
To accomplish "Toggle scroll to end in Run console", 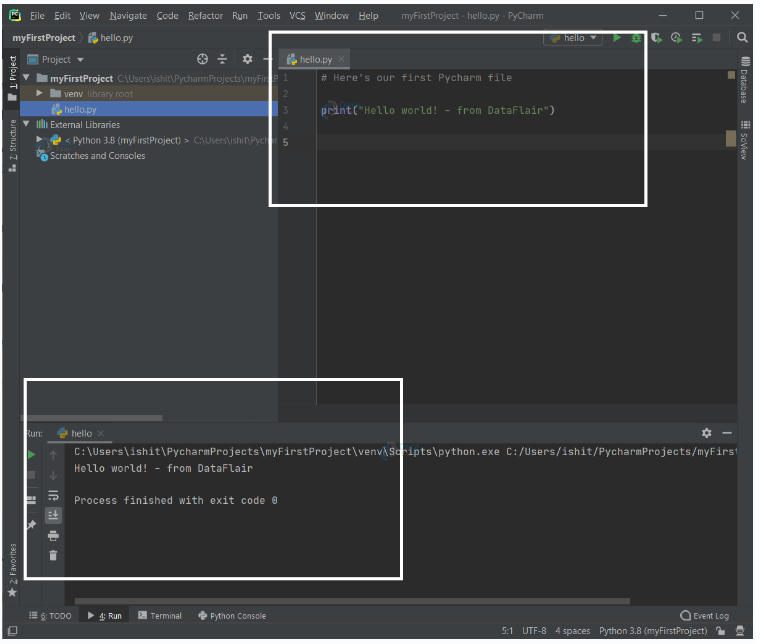I will click(x=53, y=515).
